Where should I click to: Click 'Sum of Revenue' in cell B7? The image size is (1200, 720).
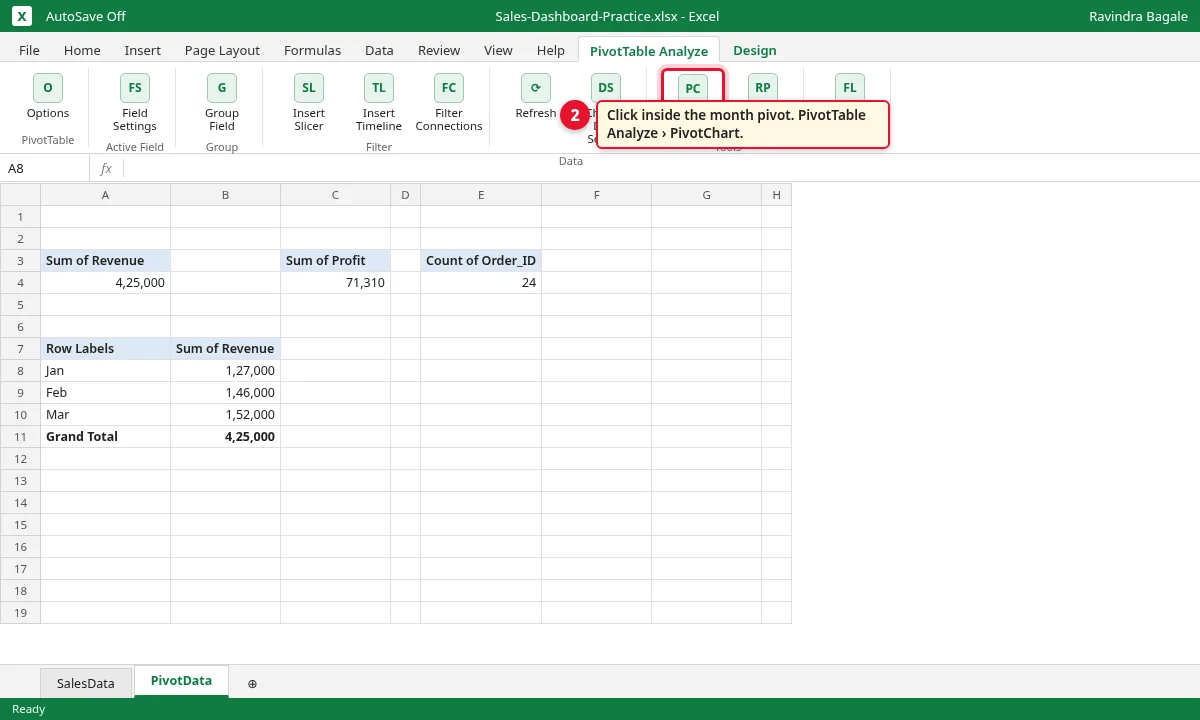(226, 349)
